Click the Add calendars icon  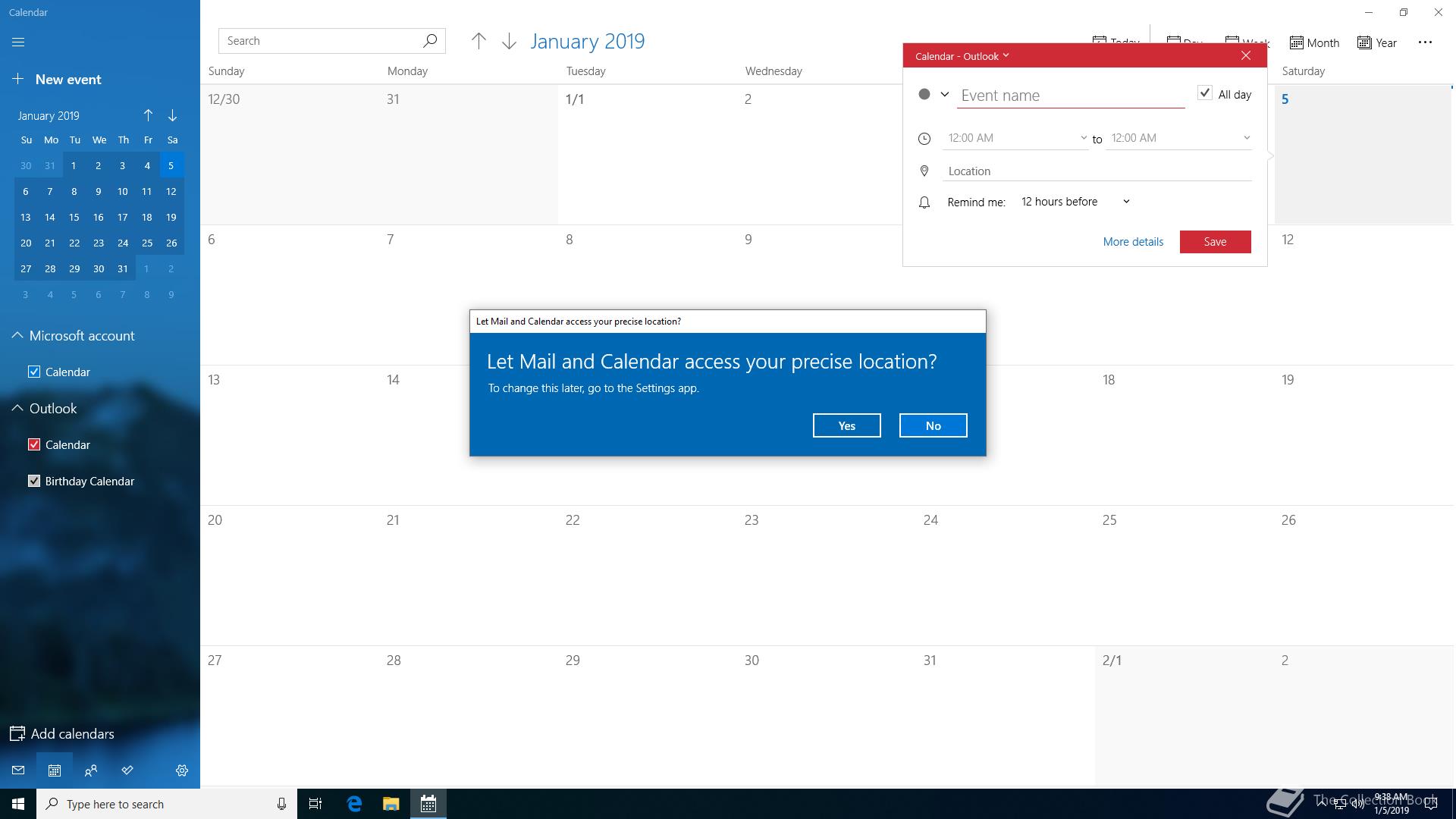point(17,734)
